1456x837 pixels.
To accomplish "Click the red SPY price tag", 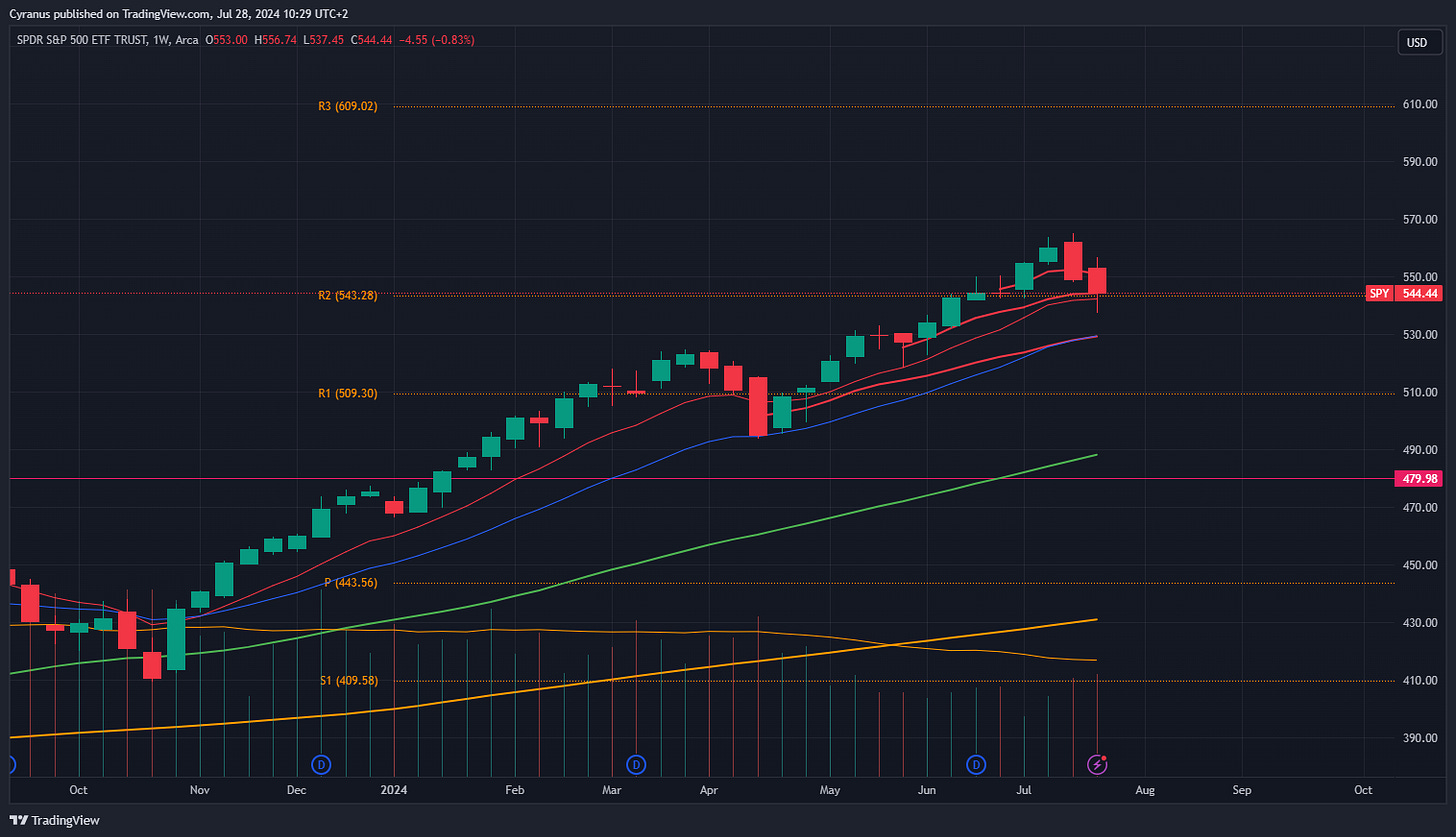I will [1379, 294].
